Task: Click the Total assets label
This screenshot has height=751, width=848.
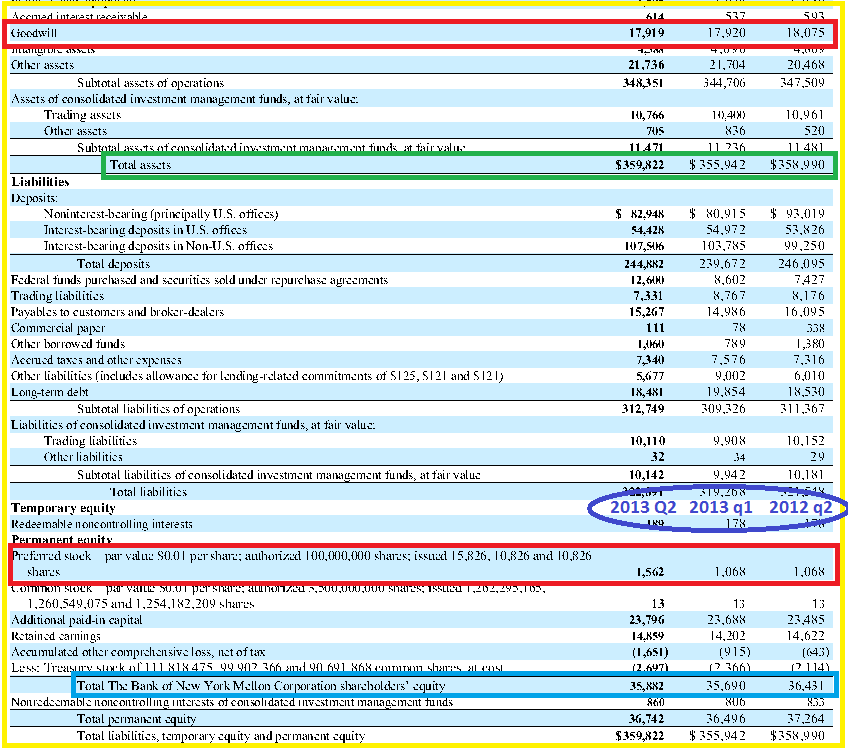Action: 140,165
